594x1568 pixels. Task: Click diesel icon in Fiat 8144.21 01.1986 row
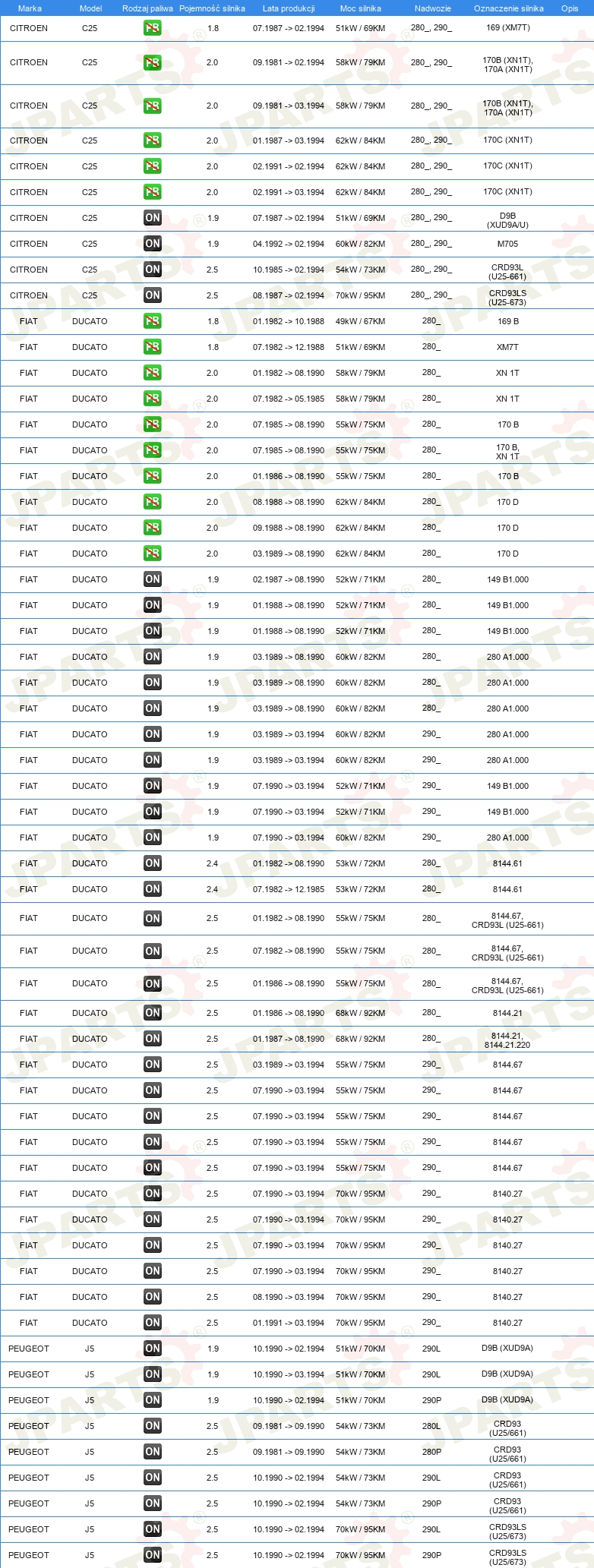(152, 1013)
